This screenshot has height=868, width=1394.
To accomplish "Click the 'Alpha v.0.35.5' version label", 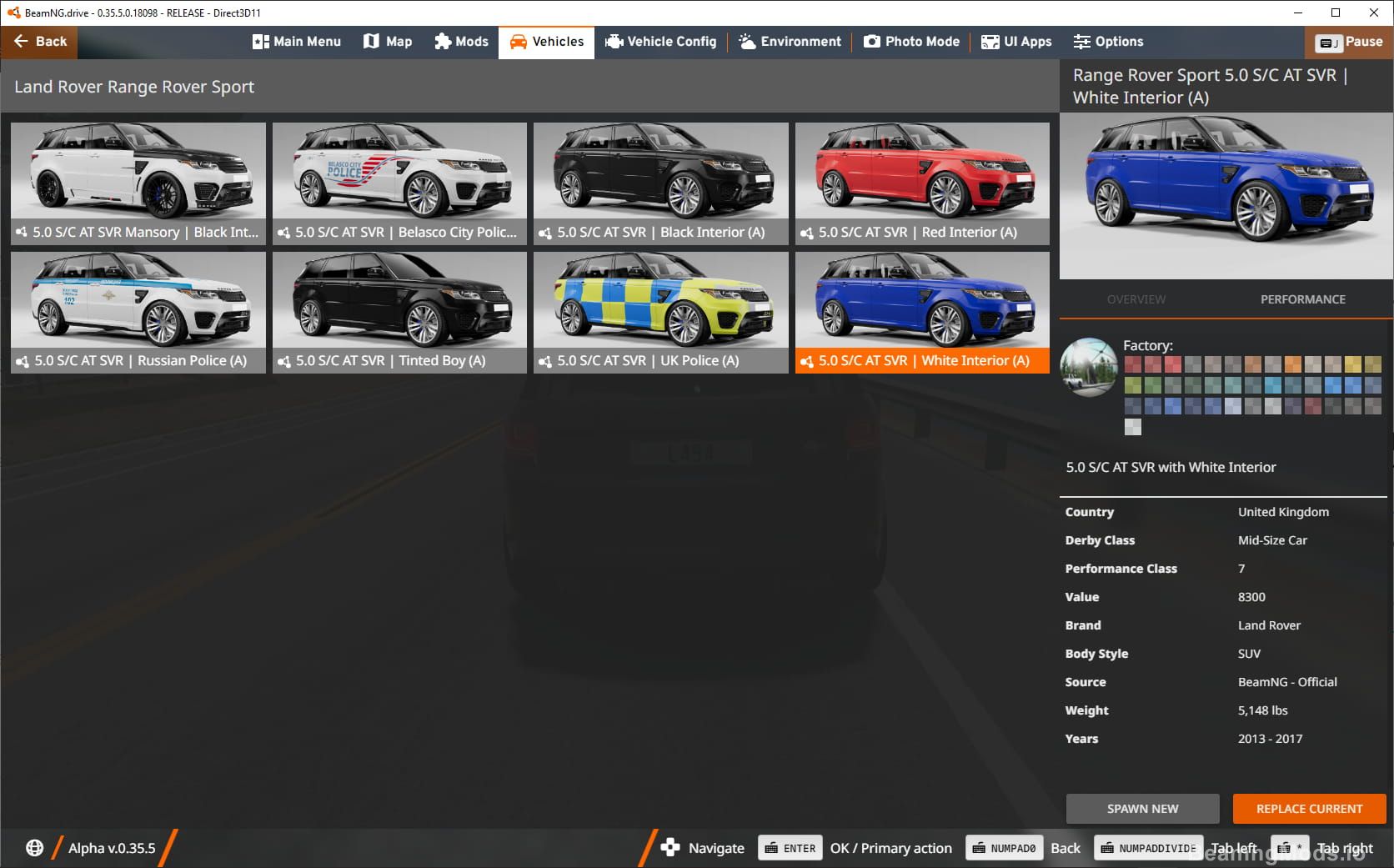I will [x=112, y=848].
